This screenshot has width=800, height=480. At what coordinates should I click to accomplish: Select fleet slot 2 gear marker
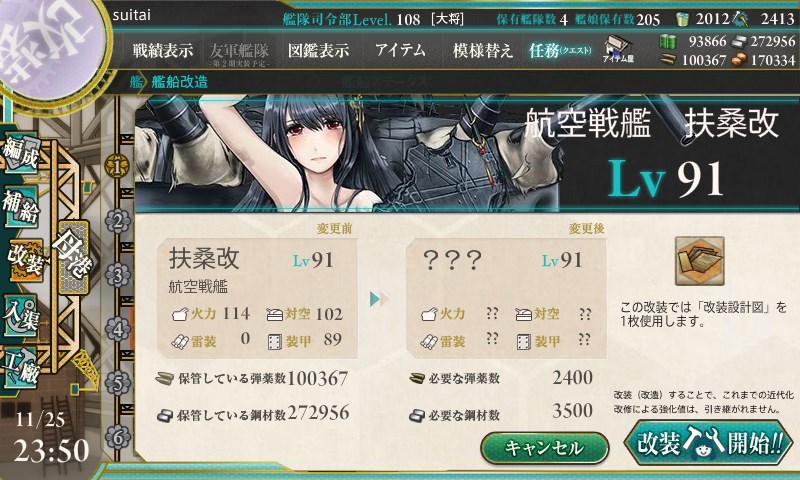[x=117, y=221]
